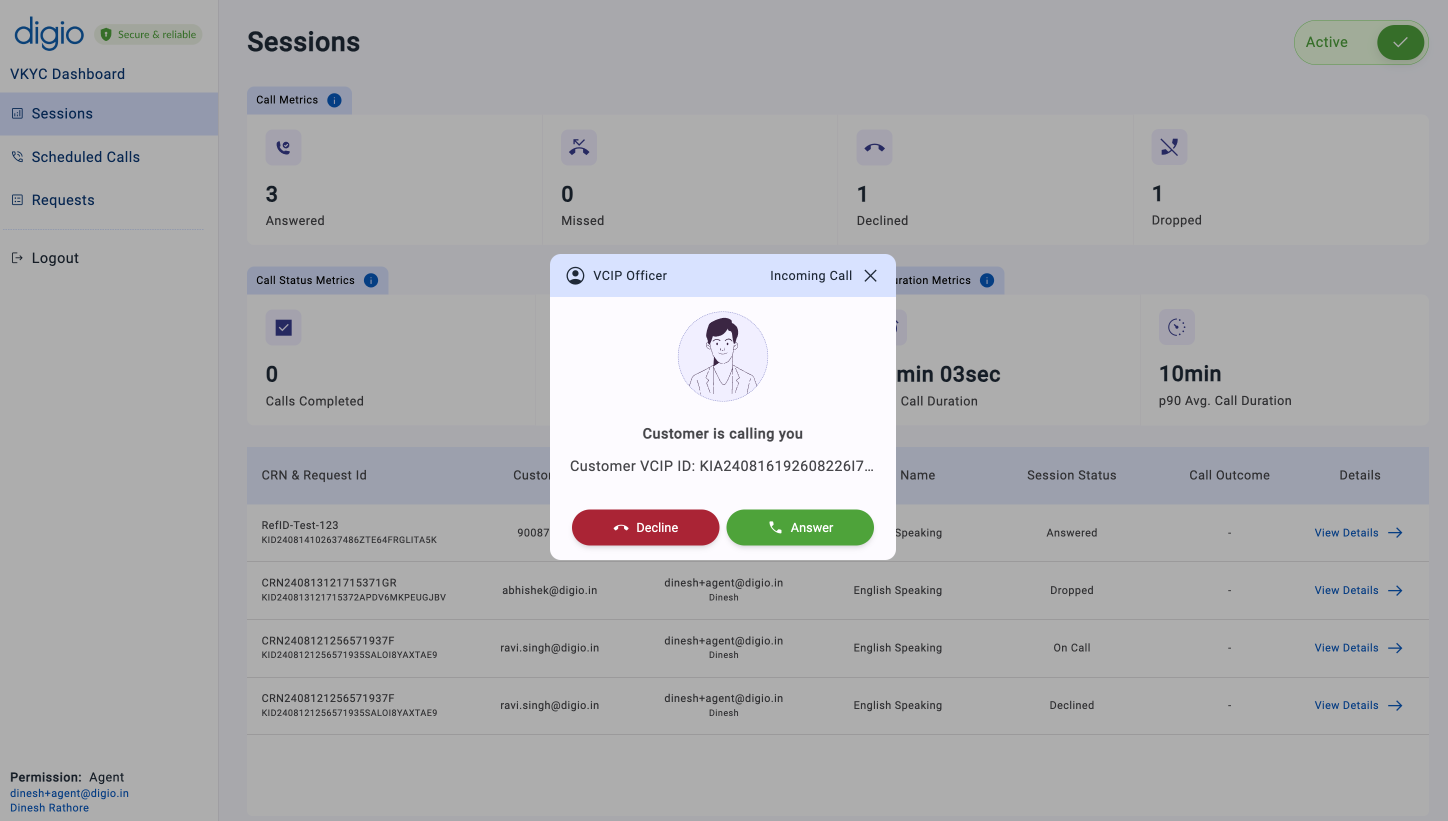
Task: Click the p90 Avg. Call Duration clock icon
Action: point(1176,327)
